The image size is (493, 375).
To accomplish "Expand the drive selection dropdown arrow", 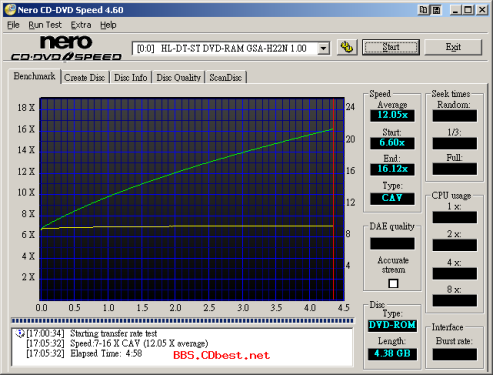I will pos(323,49).
